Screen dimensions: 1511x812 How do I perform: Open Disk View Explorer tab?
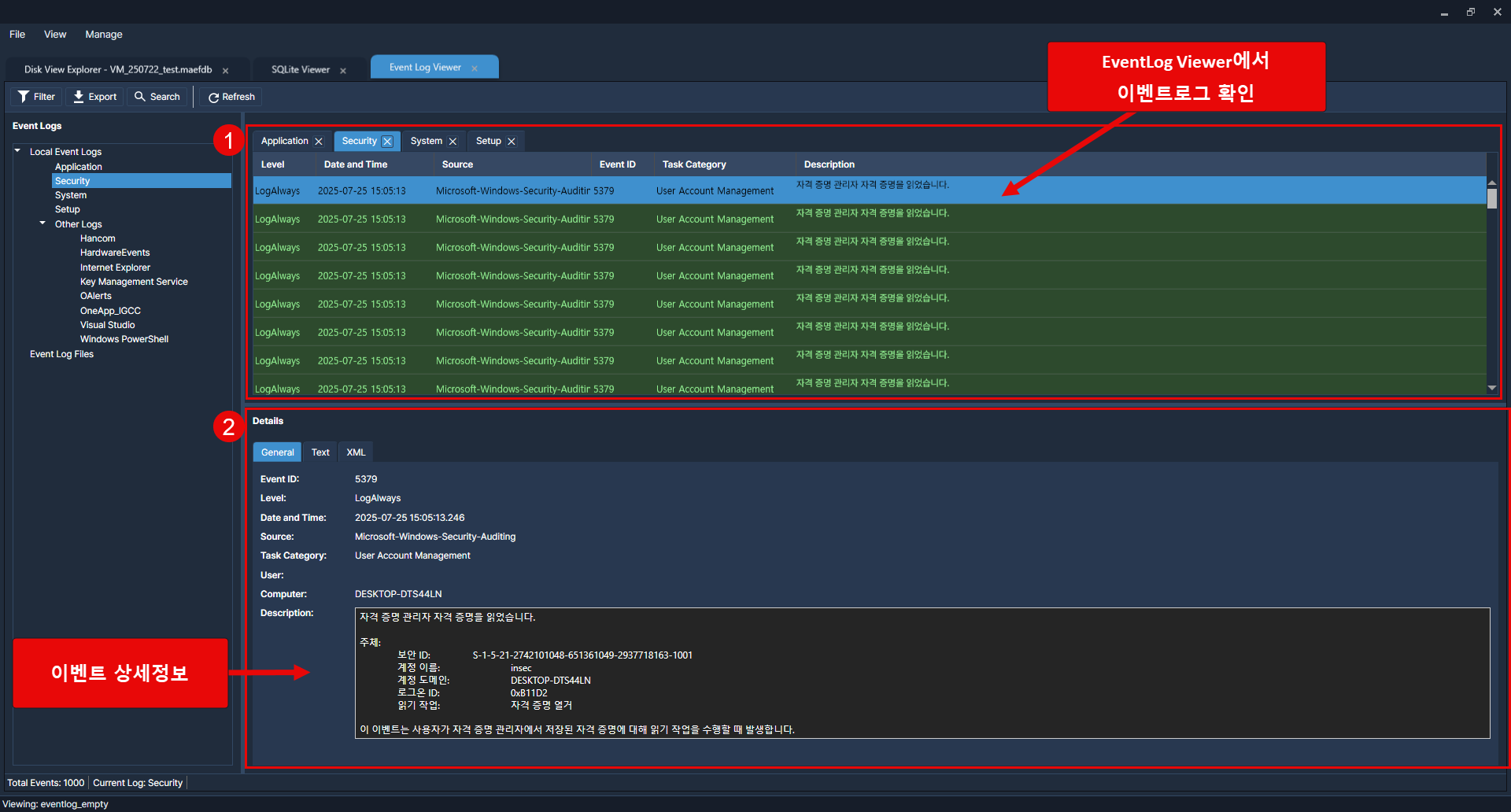click(118, 69)
